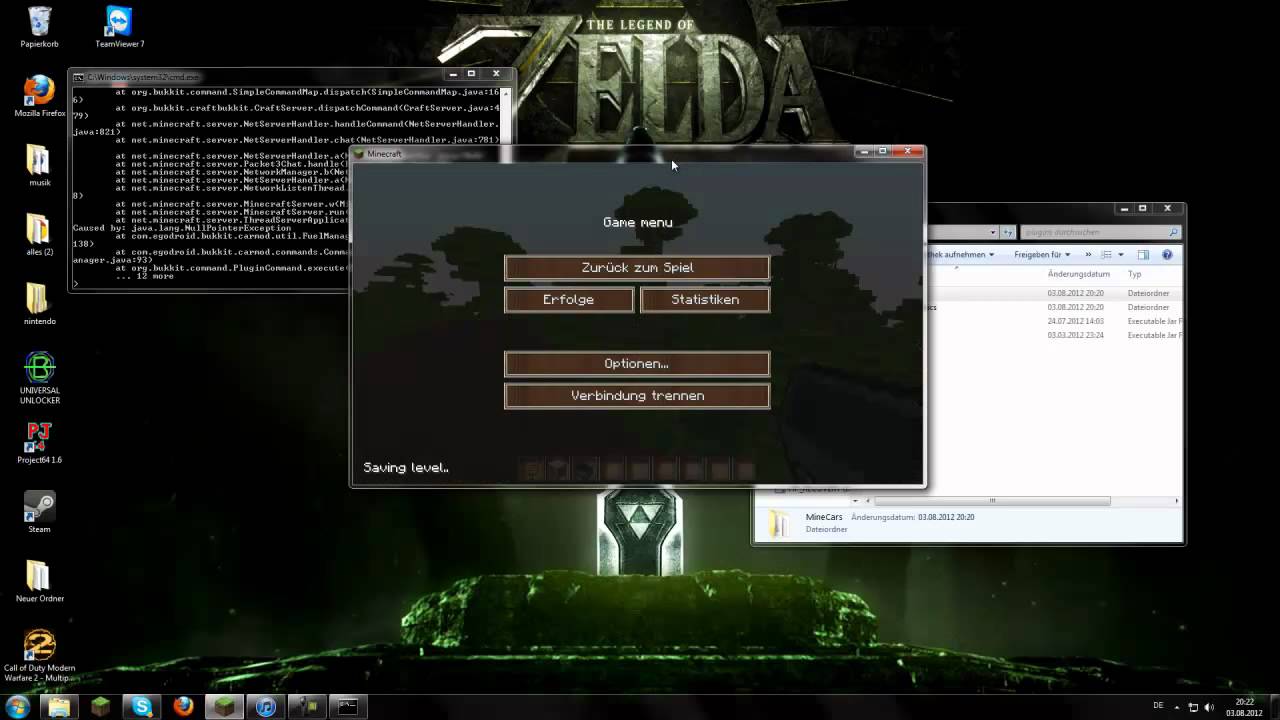Click the Explorer help question mark icon
This screenshot has height=720, width=1280.
pos(1167,255)
